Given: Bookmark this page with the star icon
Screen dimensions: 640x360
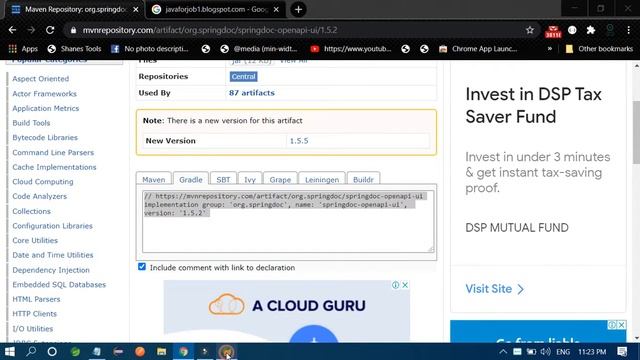Looking at the screenshot, I should [530, 30].
